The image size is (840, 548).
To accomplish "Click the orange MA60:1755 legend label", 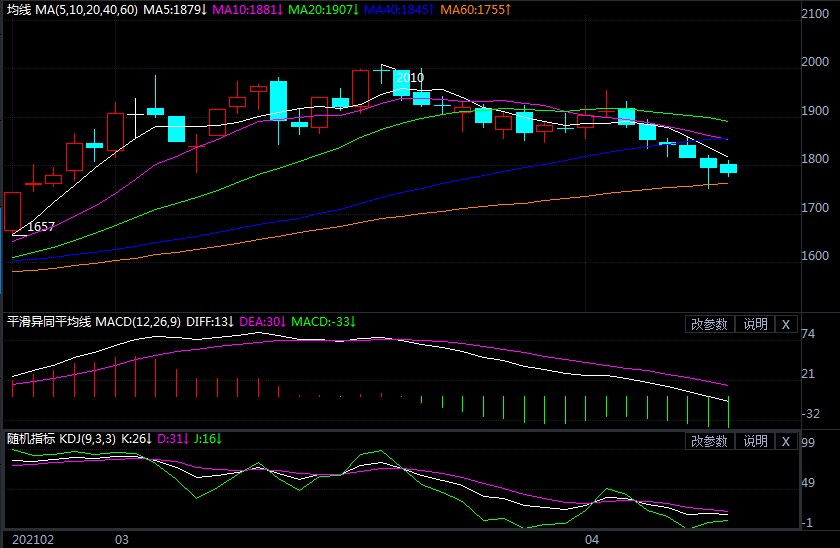I will (476, 10).
